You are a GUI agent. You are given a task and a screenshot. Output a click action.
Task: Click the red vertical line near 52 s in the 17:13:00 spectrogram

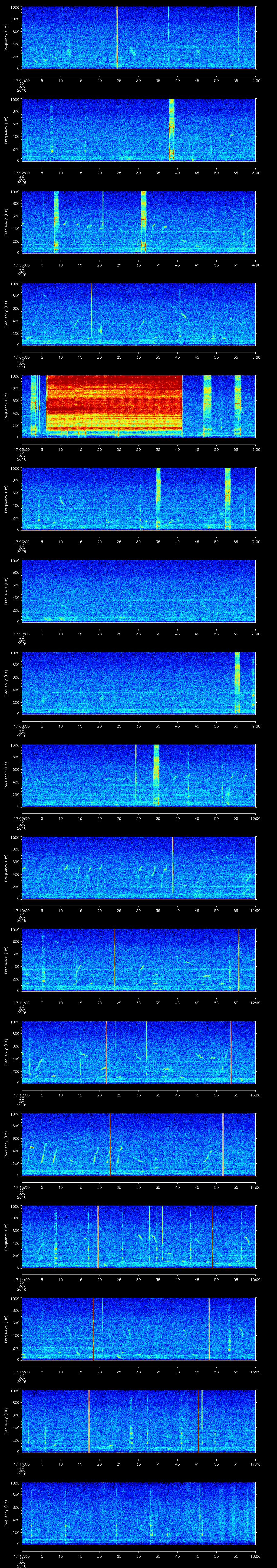(223, 1144)
